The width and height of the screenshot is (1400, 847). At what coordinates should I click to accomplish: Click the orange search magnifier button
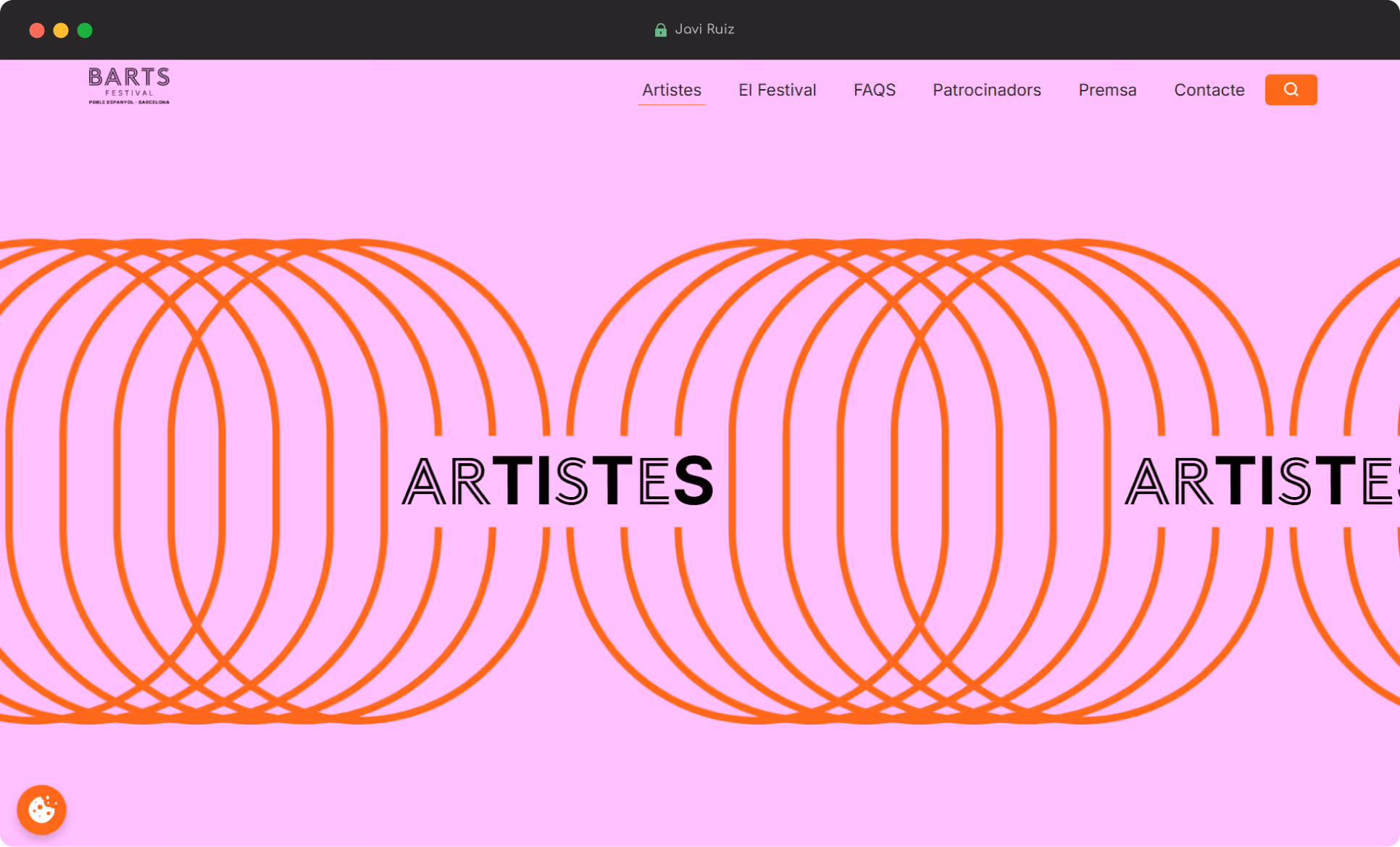click(1291, 90)
